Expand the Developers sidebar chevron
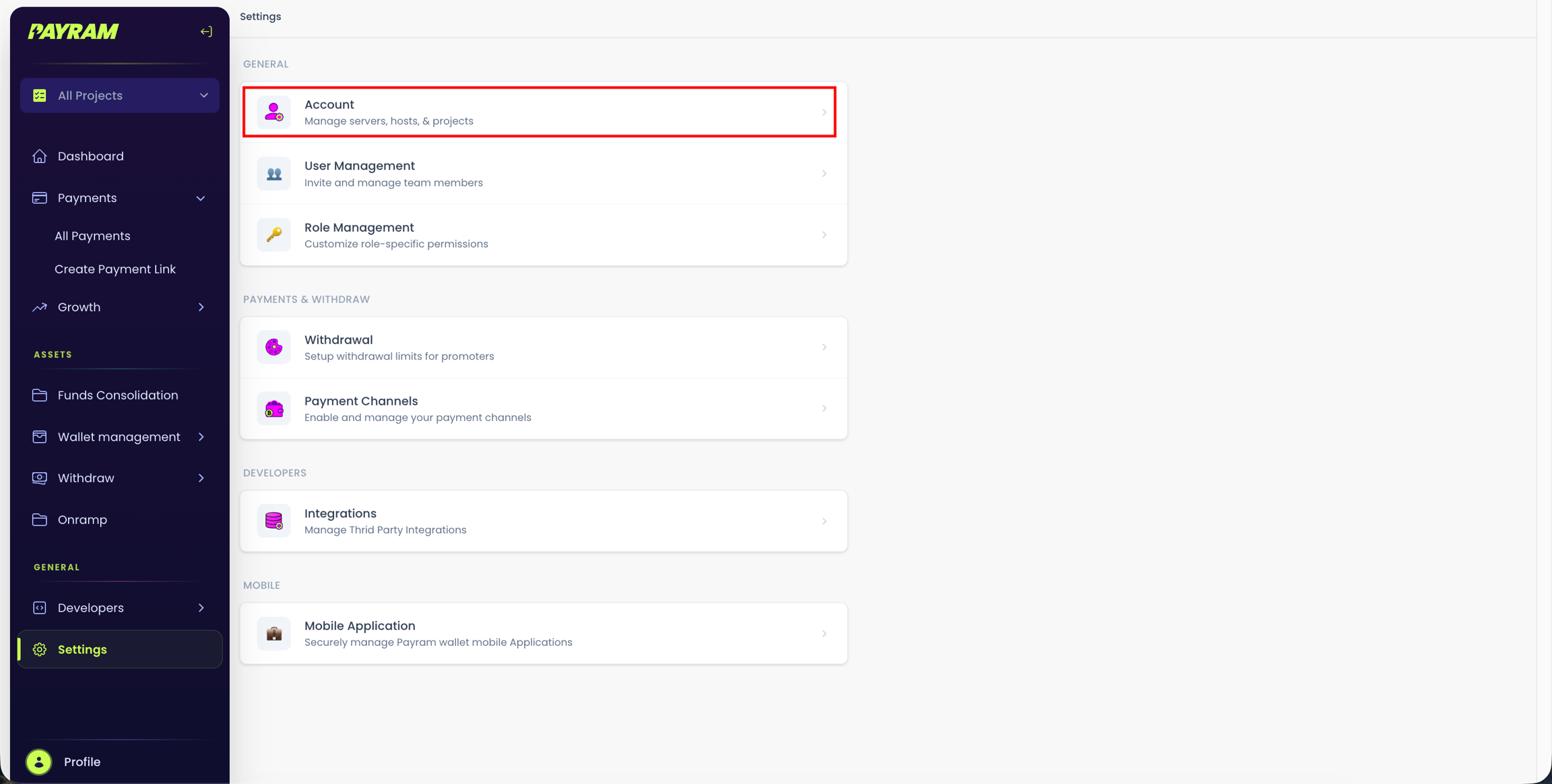This screenshot has height=784, width=1552. click(x=201, y=608)
